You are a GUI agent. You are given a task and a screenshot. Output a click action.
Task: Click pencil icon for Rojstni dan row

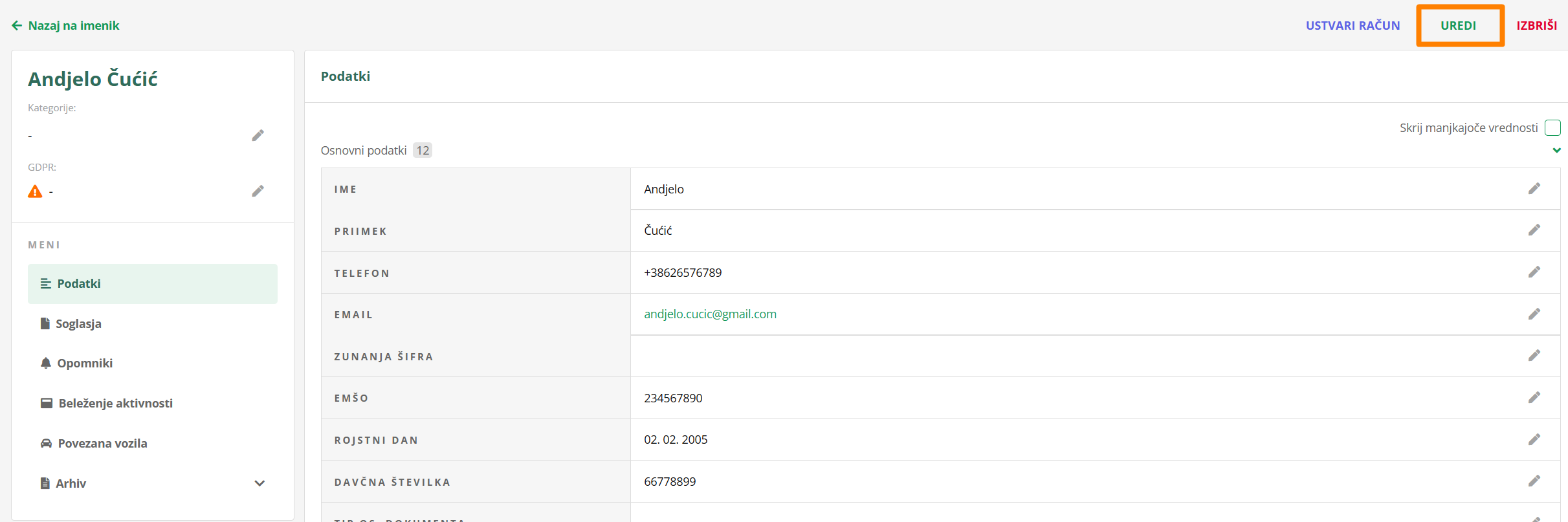1534,440
